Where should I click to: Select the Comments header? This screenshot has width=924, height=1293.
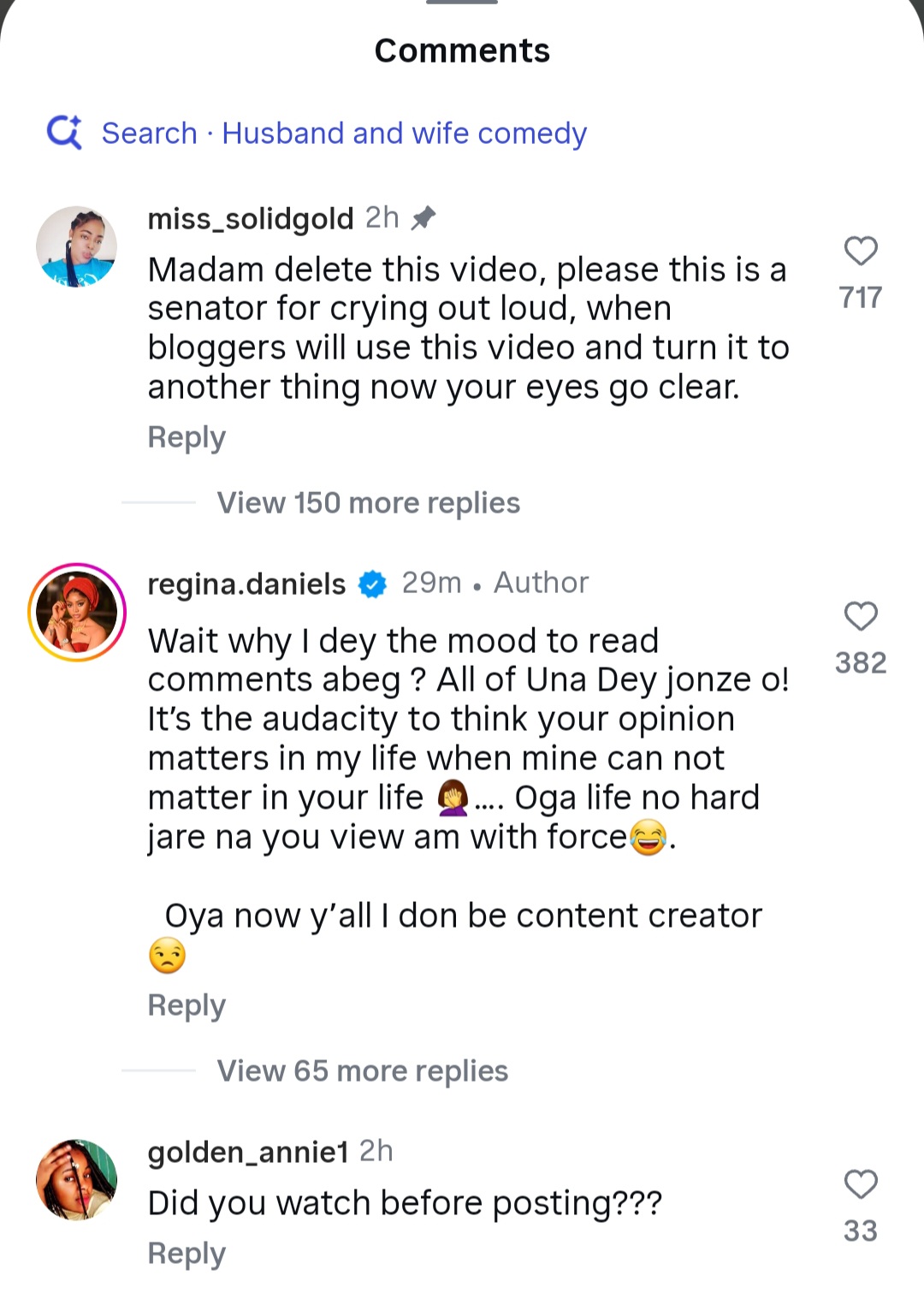[x=461, y=50]
